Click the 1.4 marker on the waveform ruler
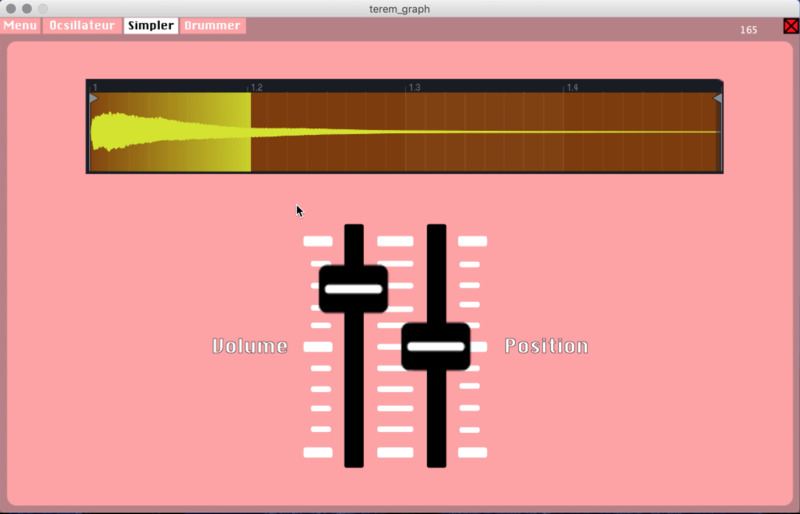The image size is (800, 514). [572, 88]
